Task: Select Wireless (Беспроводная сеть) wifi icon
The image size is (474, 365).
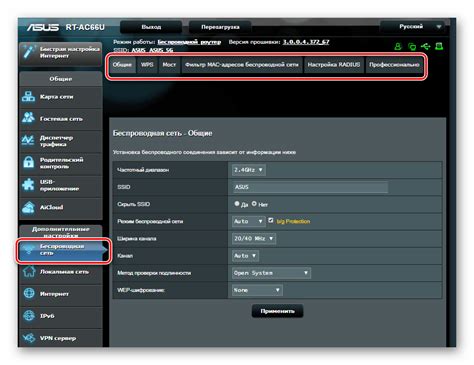Action: pyautogui.click(x=29, y=250)
